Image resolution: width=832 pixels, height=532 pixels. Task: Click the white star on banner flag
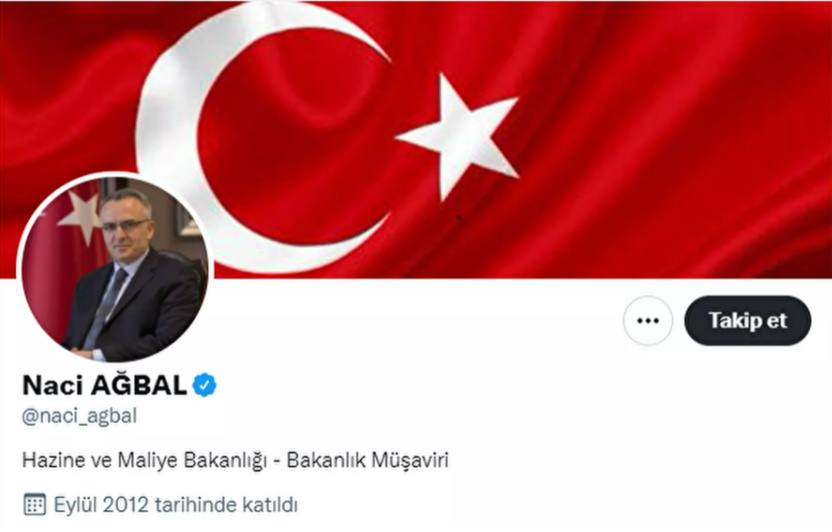pos(457,137)
